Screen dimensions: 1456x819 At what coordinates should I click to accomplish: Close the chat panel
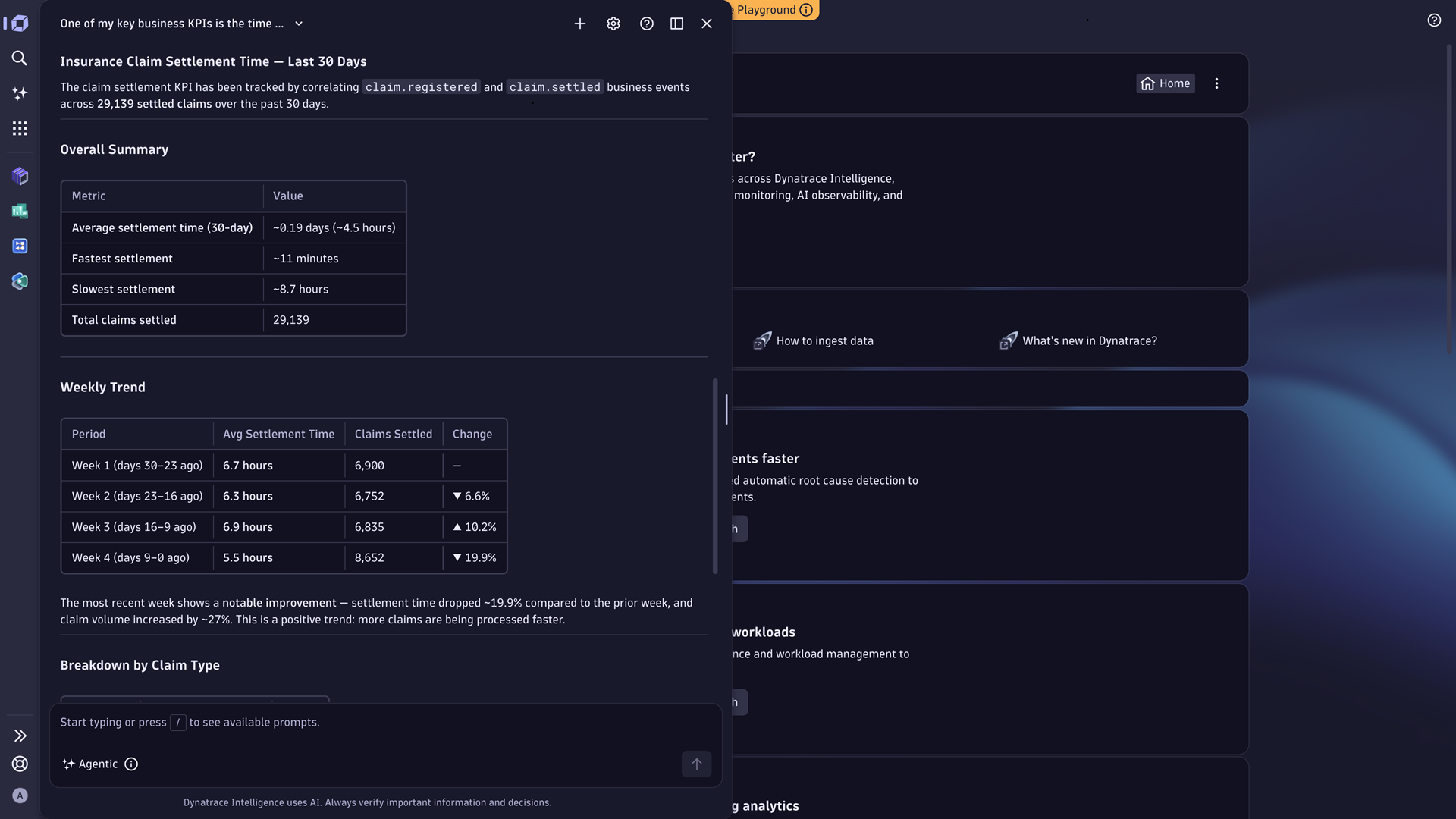point(707,24)
